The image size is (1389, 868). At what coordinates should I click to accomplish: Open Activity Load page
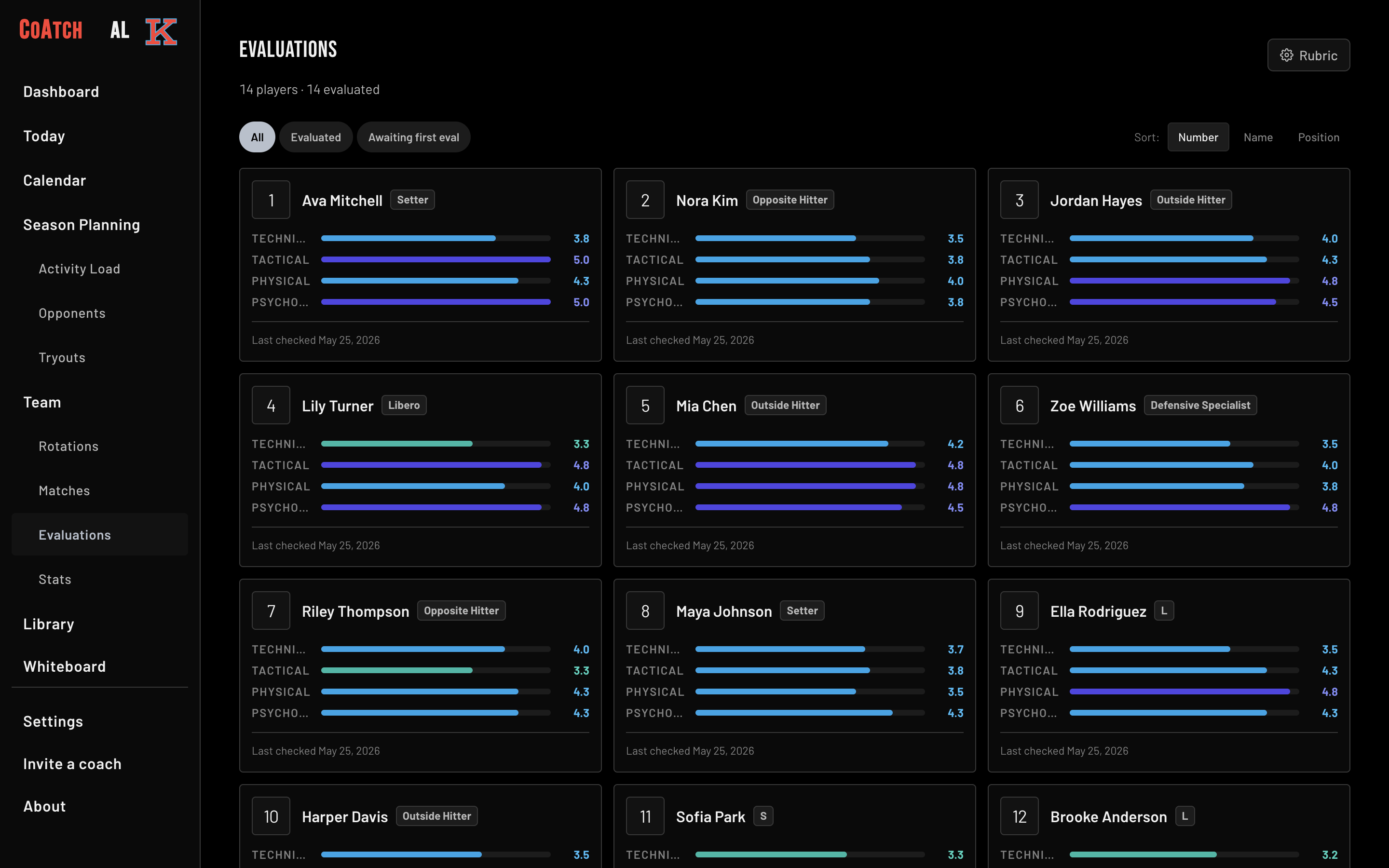tap(100, 269)
